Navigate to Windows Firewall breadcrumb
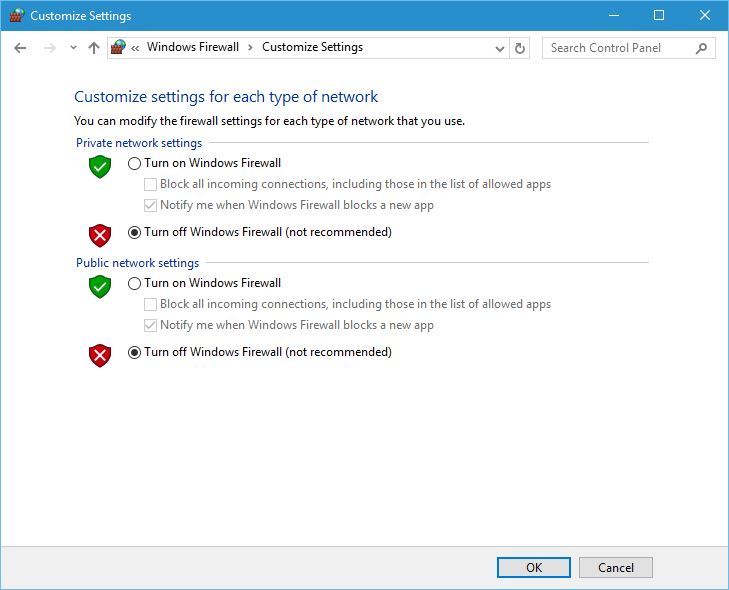 click(x=193, y=47)
